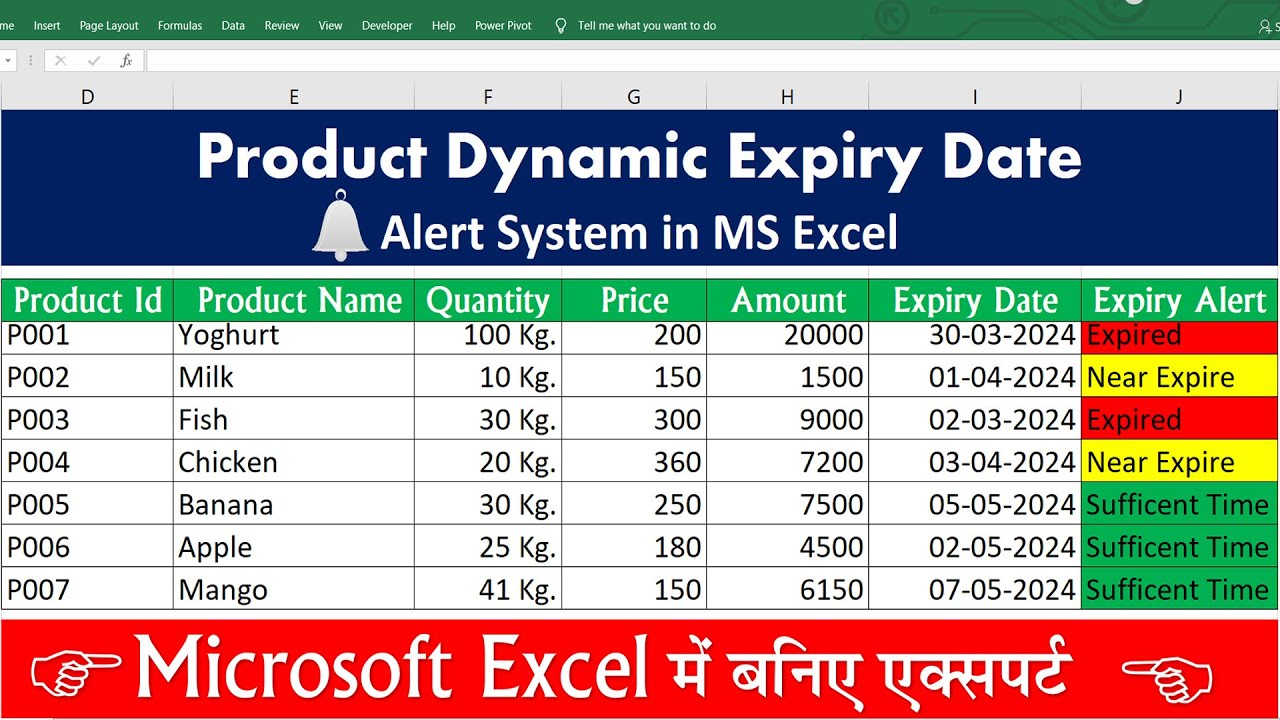Select the amount cell 7500
Viewport: 1280px width, 720px height.
click(x=787, y=503)
